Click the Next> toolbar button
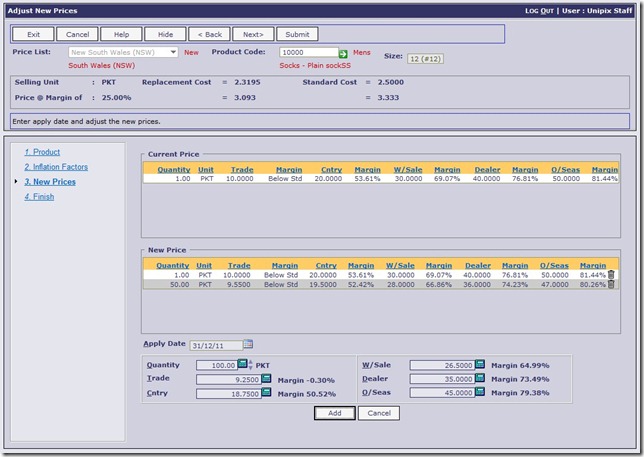This screenshot has height=457, width=644. point(253,34)
